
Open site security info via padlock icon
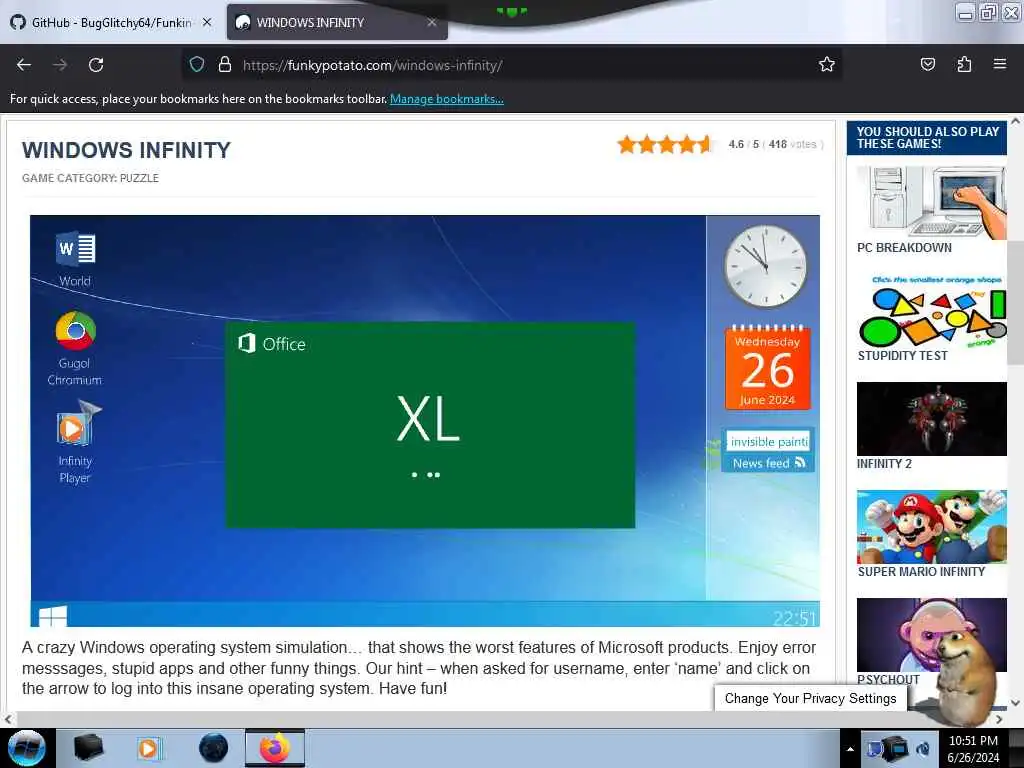(x=225, y=65)
